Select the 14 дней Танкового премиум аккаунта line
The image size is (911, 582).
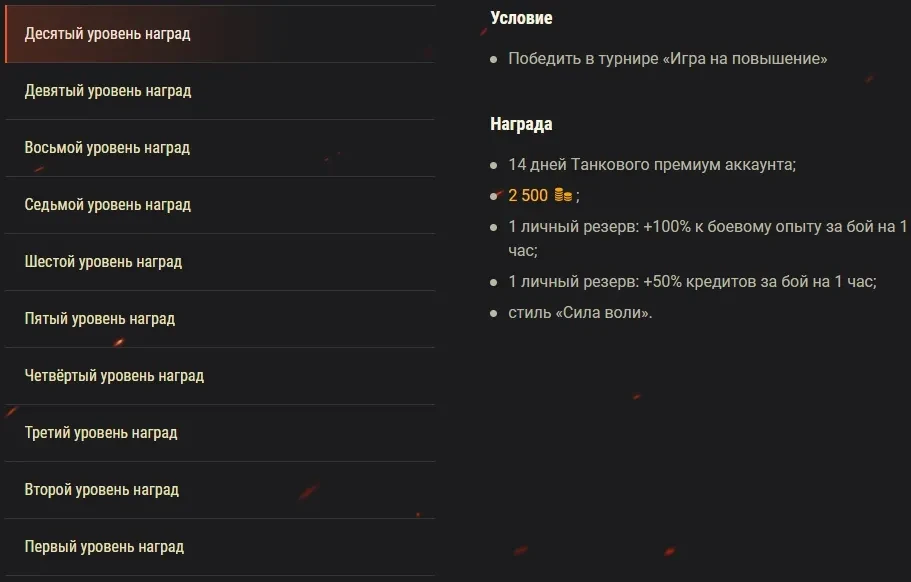coord(652,165)
